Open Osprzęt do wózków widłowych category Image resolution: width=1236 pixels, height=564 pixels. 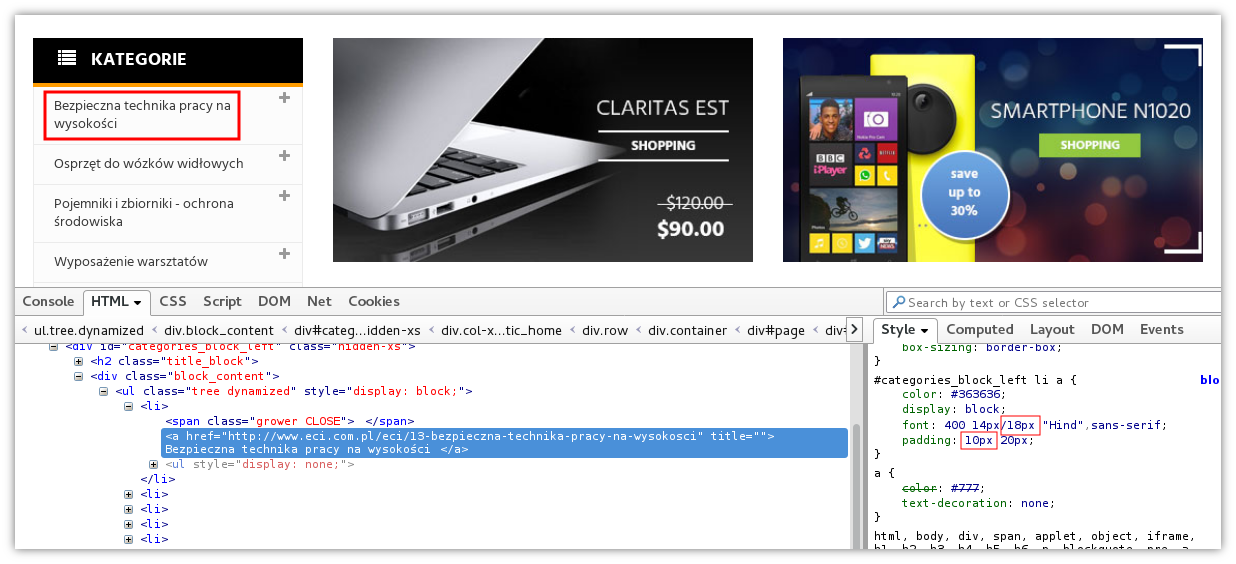coord(149,163)
